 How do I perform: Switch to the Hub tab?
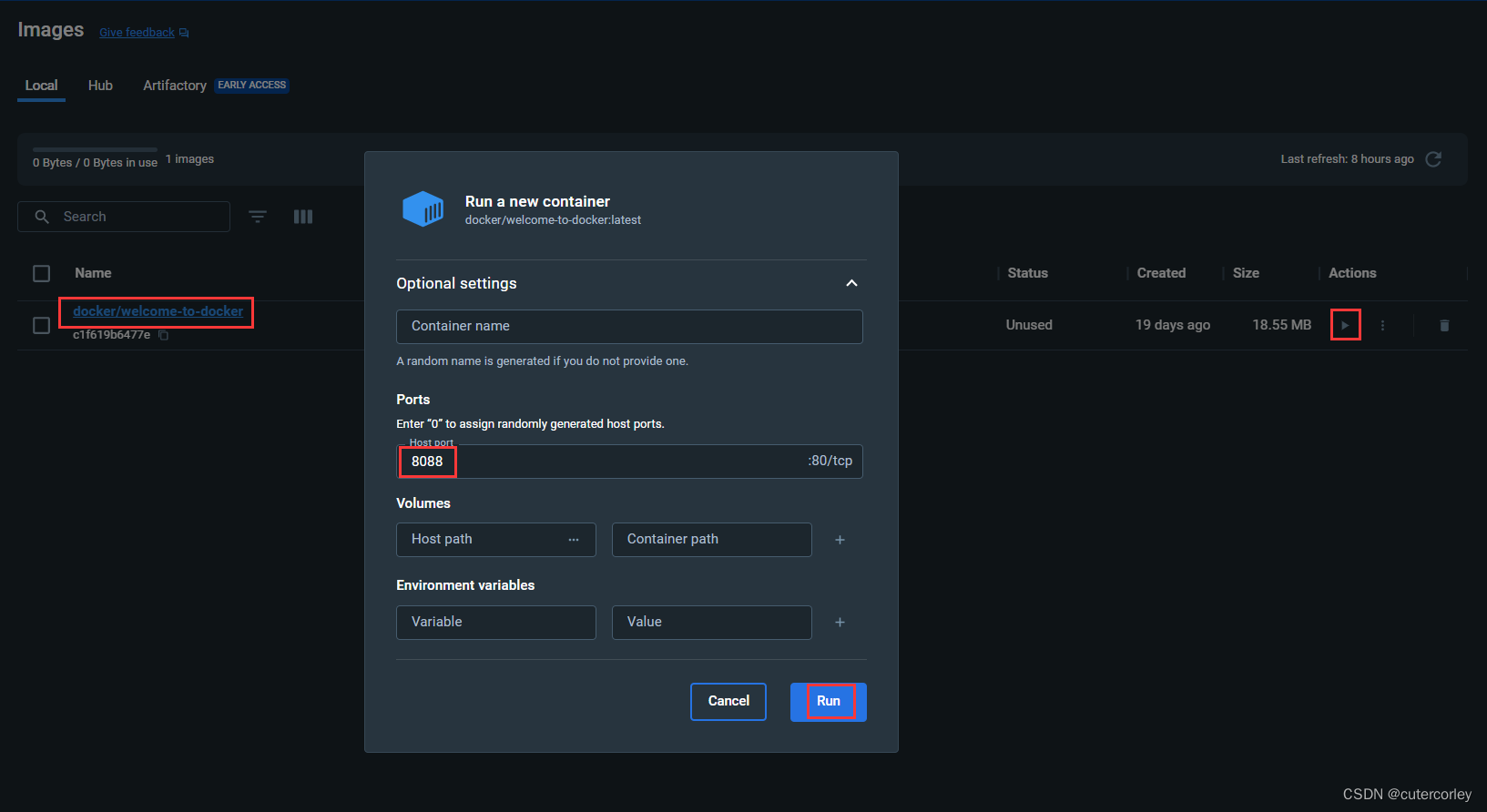point(100,86)
